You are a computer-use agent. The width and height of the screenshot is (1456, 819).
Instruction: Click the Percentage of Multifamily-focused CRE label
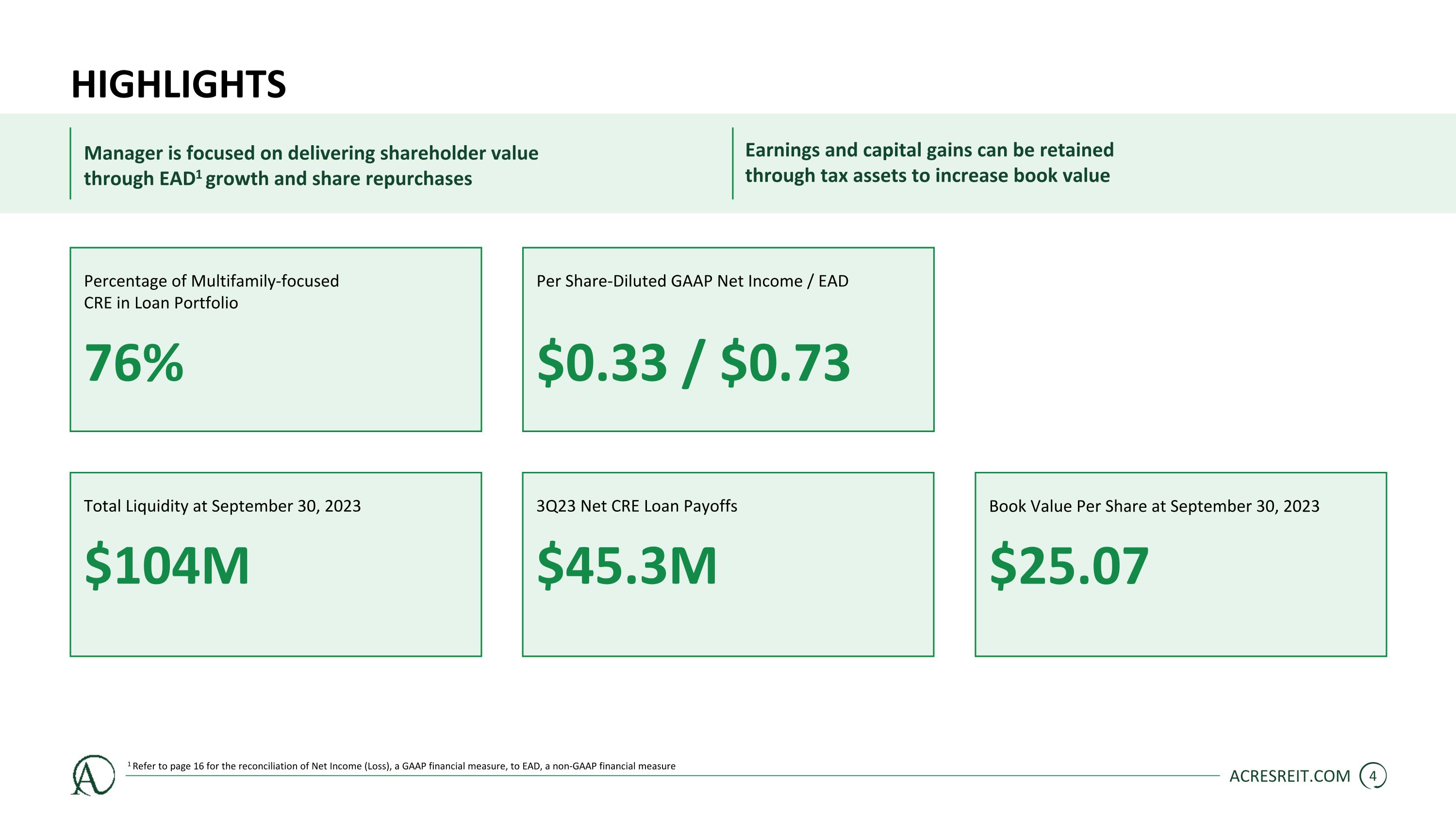click(x=212, y=292)
